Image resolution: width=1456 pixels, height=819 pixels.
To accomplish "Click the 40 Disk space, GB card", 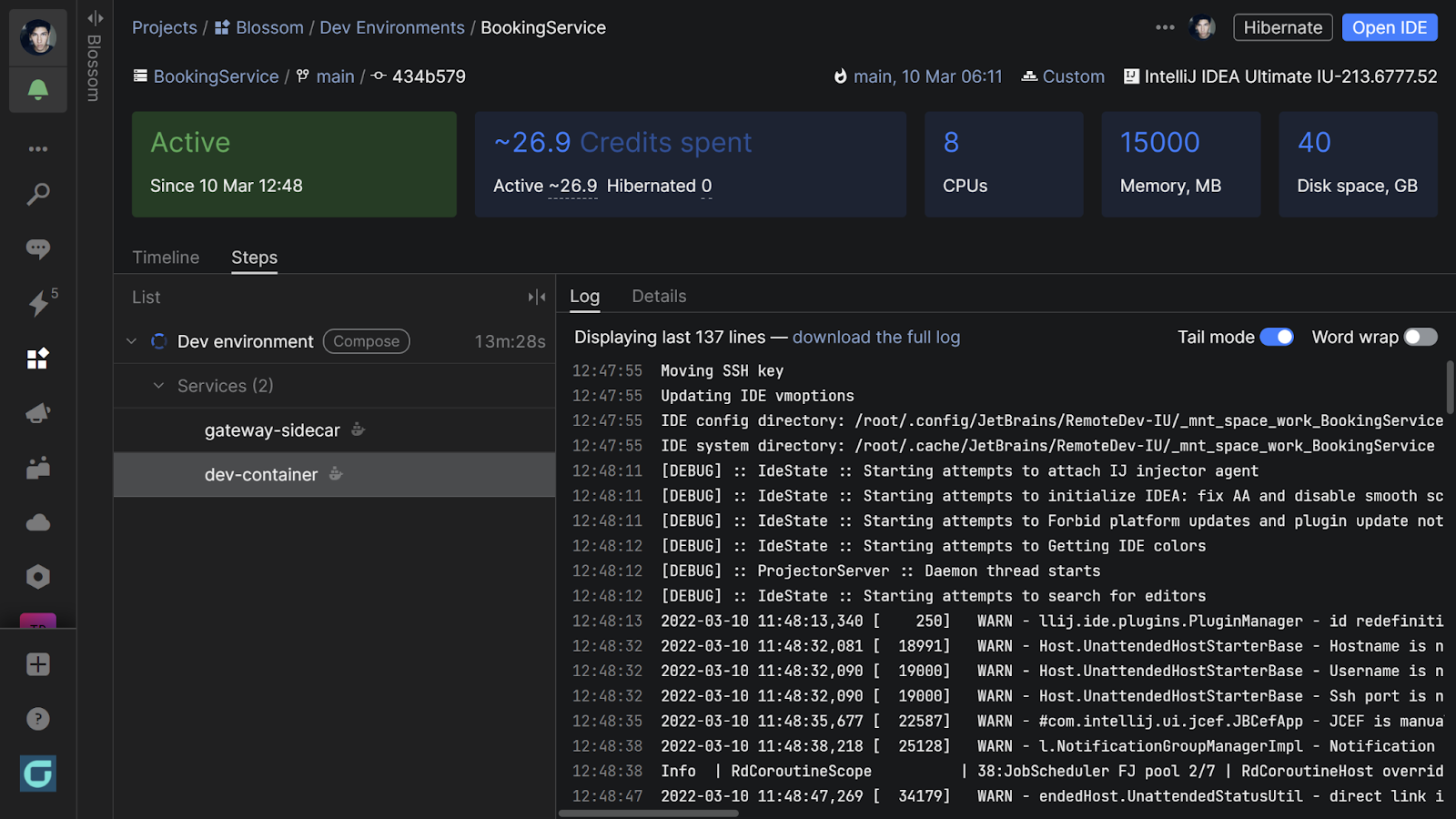I will 1358,165.
